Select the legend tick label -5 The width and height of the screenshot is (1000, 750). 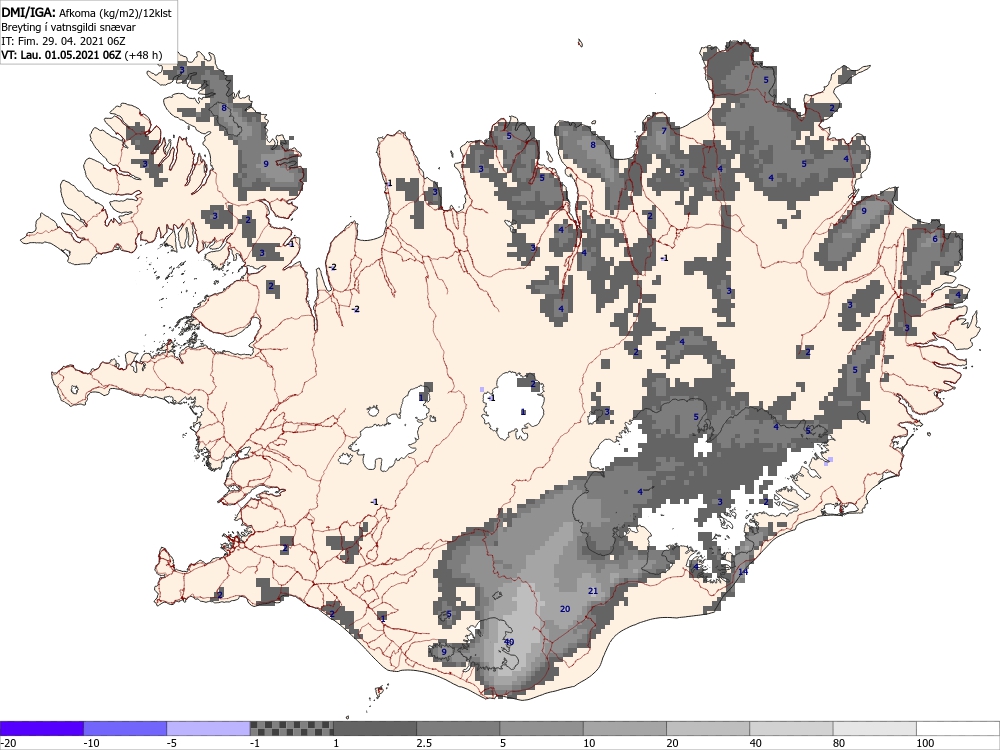tap(172, 743)
